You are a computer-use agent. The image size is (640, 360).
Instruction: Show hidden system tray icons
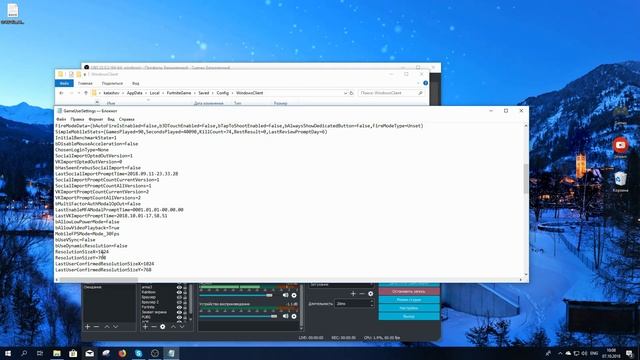click(560, 353)
